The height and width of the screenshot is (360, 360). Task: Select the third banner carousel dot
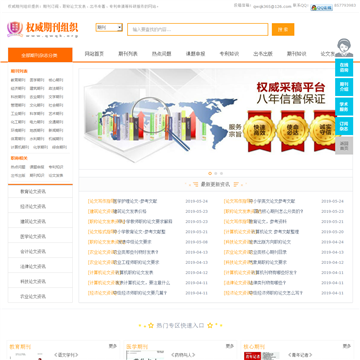pos(221,173)
